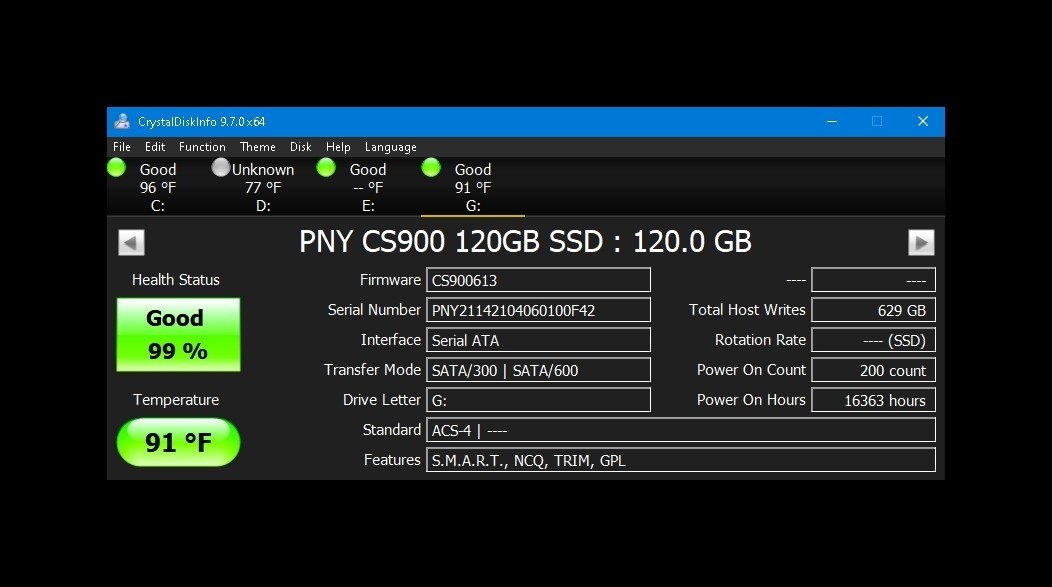Click the Features label
The height and width of the screenshot is (587, 1052).
[x=392, y=460]
